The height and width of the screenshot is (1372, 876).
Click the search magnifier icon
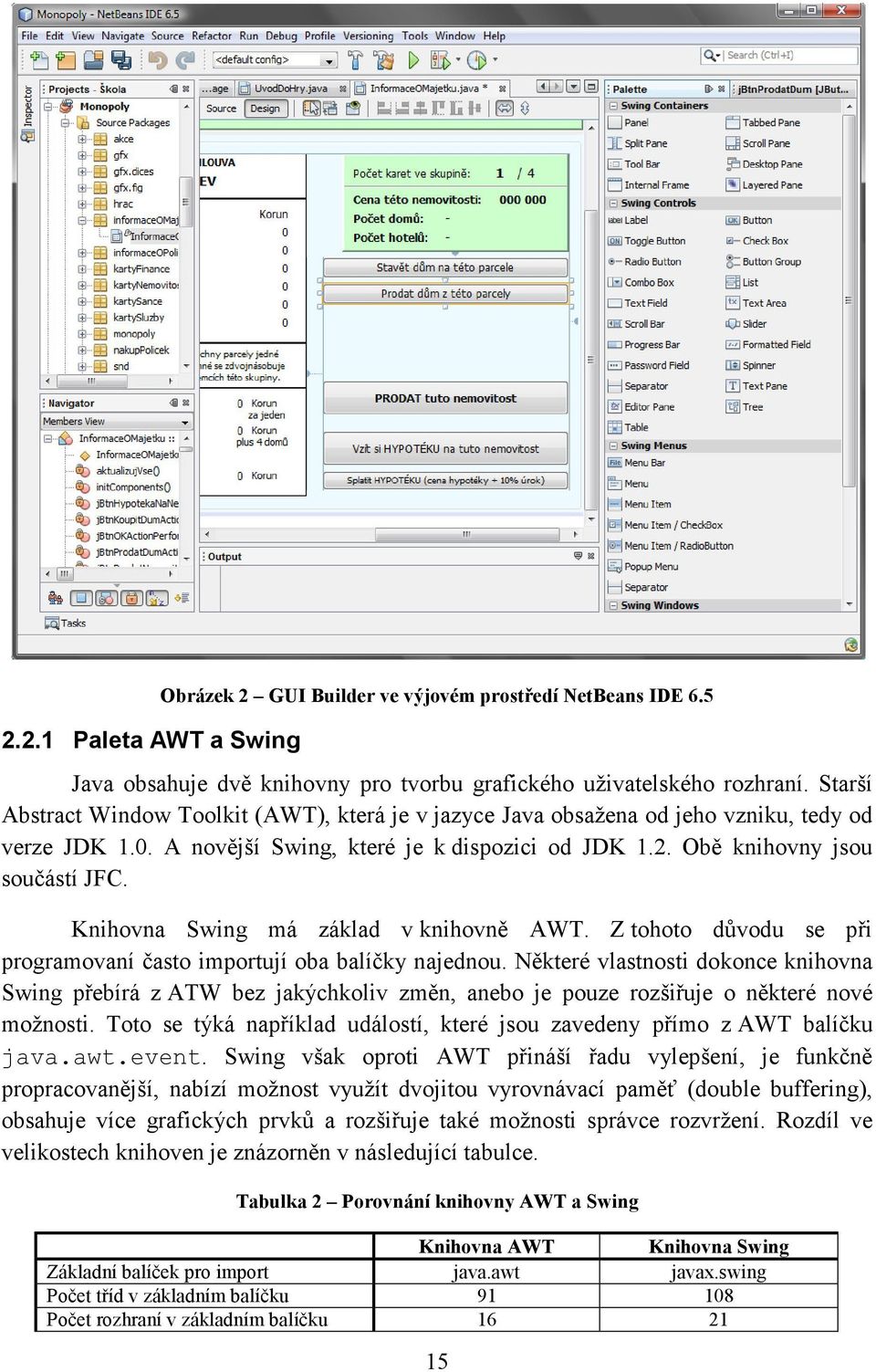[711, 56]
